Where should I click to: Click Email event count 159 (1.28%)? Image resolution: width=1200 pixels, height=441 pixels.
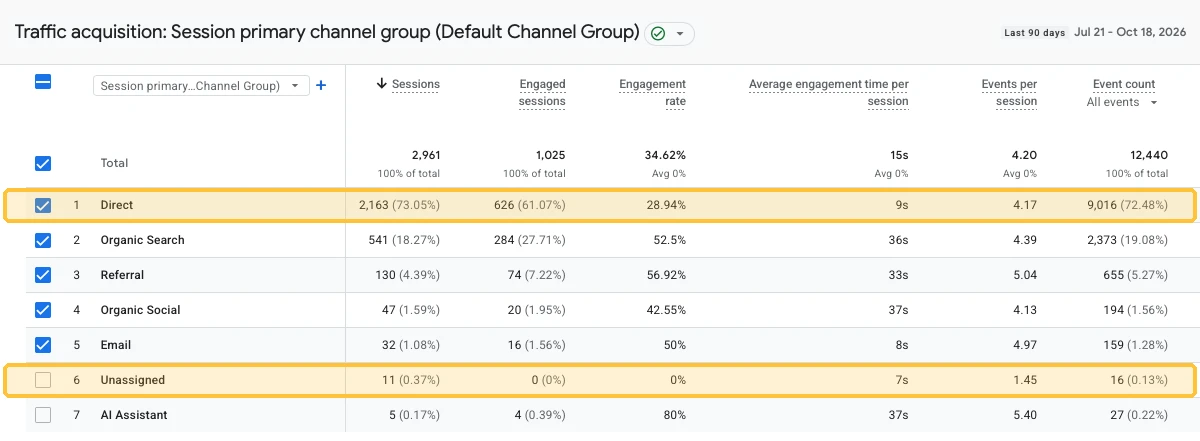1134,345
